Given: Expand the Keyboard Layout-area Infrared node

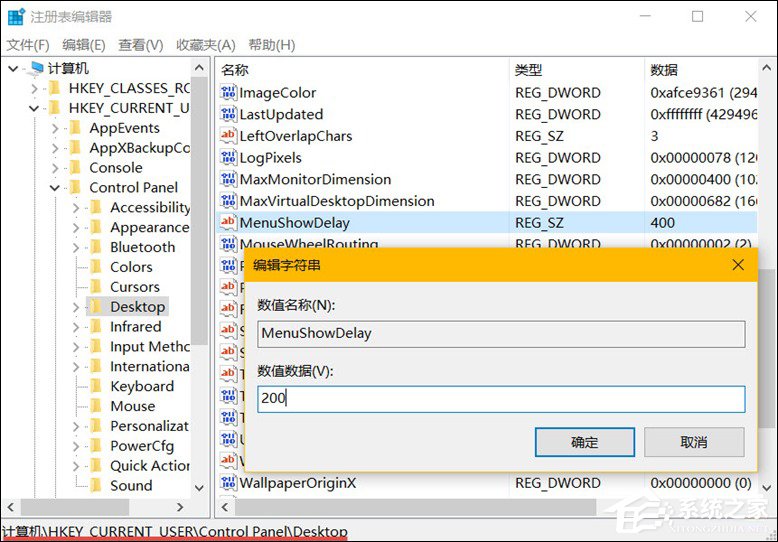Looking at the screenshot, I should coord(76,327).
